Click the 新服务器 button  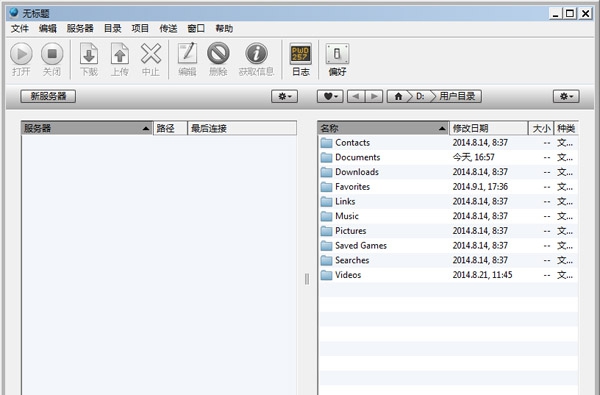(48, 96)
